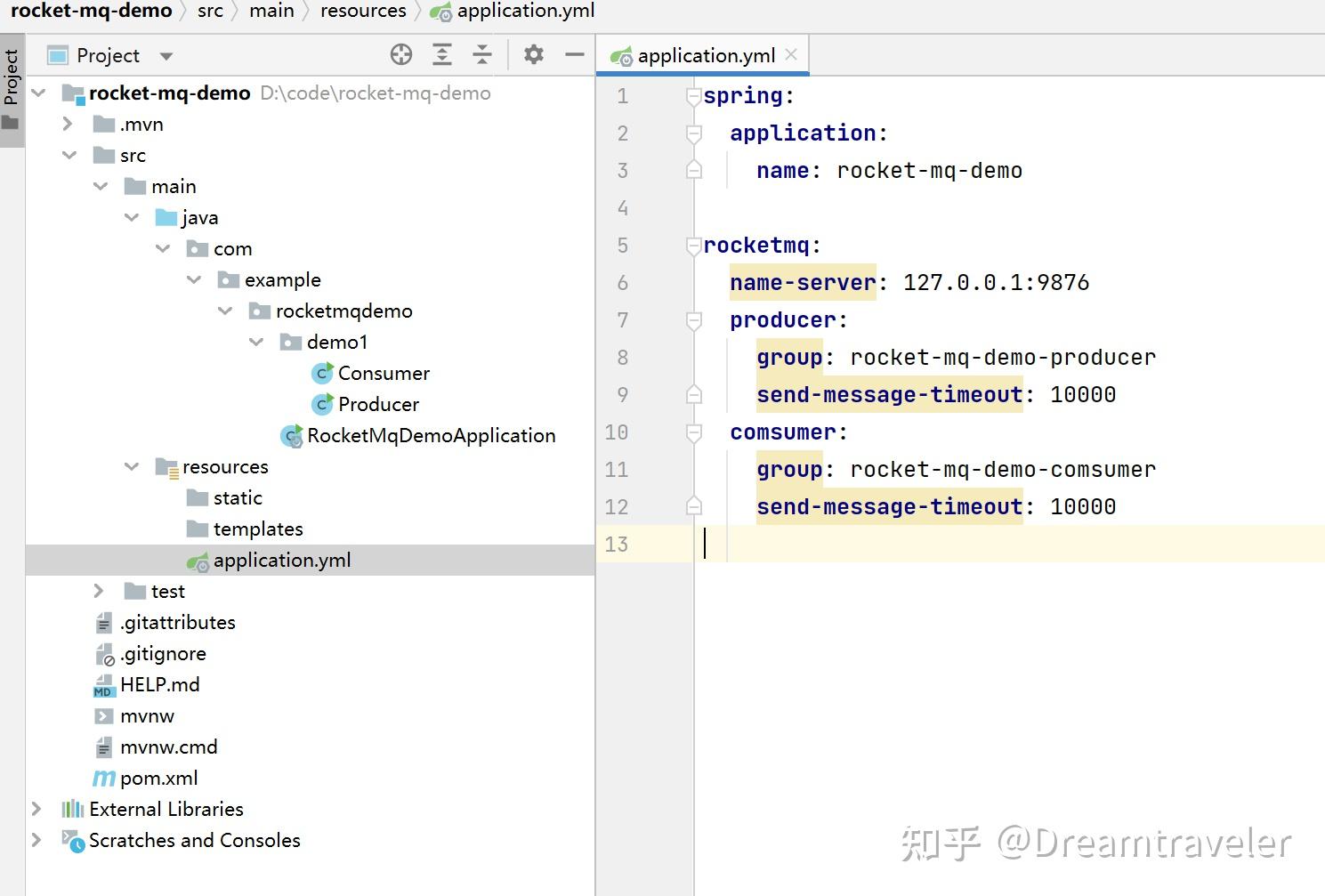
Task: Click the resources breadcrumb at the top
Action: tap(363, 11)
